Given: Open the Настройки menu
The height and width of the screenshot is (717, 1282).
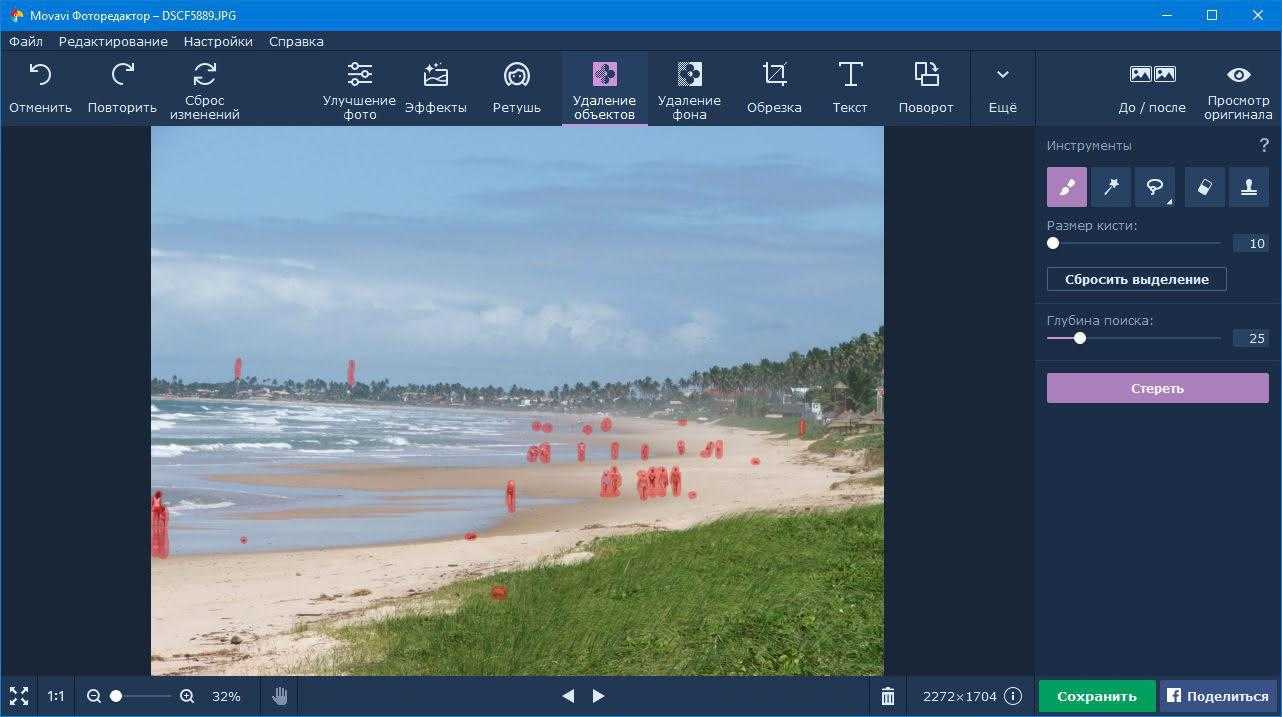Looking at the screenshot, I should pos(218,42).
